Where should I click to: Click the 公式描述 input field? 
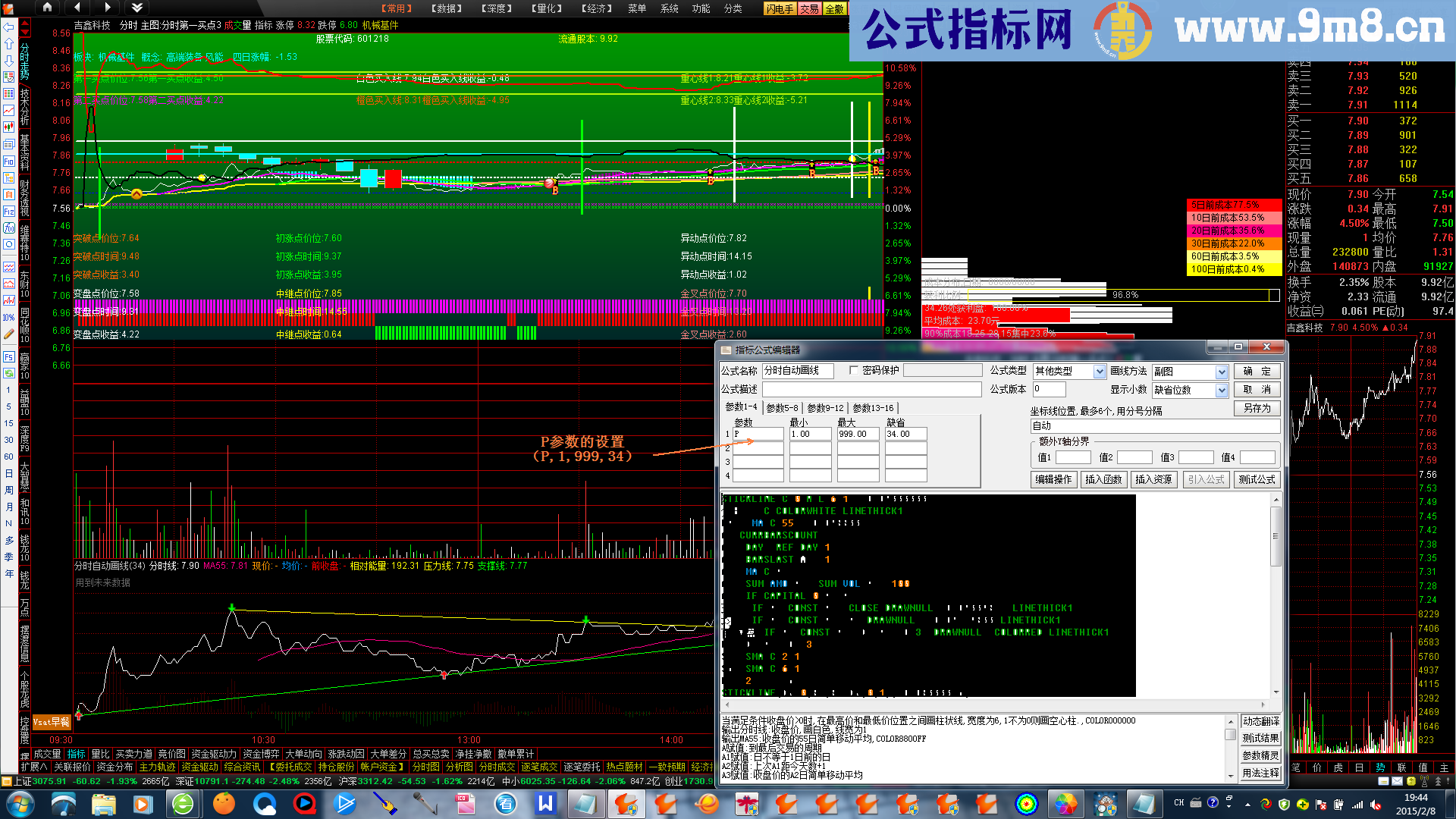(x=871, y=389)
